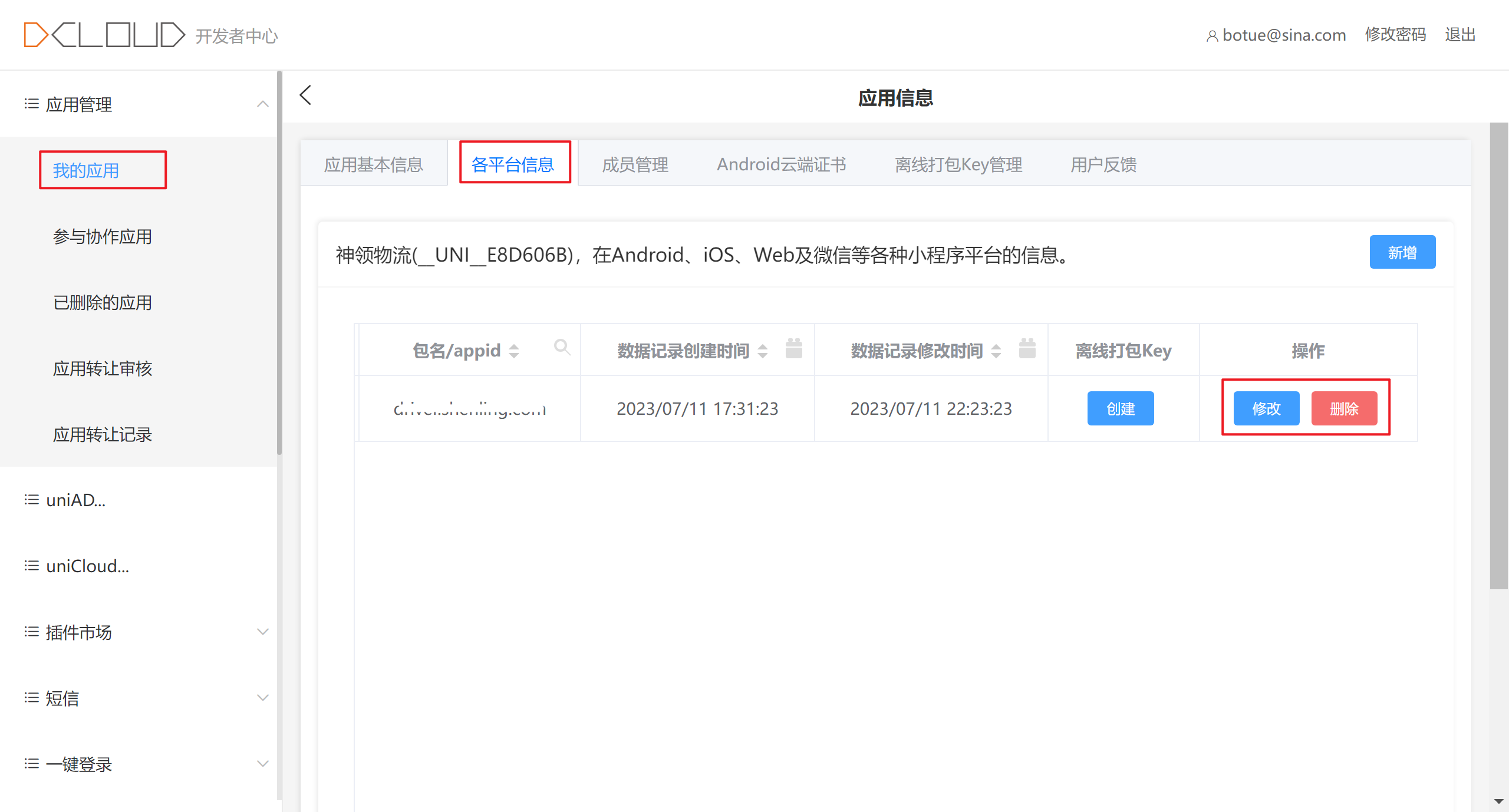Click the red 删除 button
This screenshot has height=812, width=1509.
tap(1344, 408)
